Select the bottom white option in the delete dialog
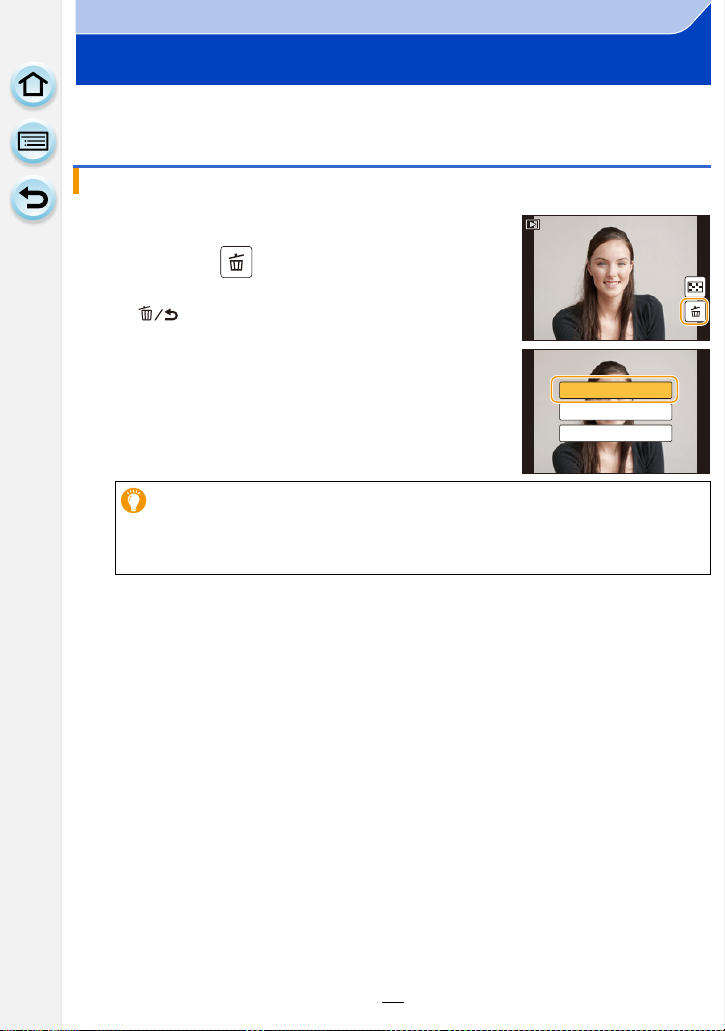Image resolution: width=725 pixels, height=1031 pixels. click(615, 433)
